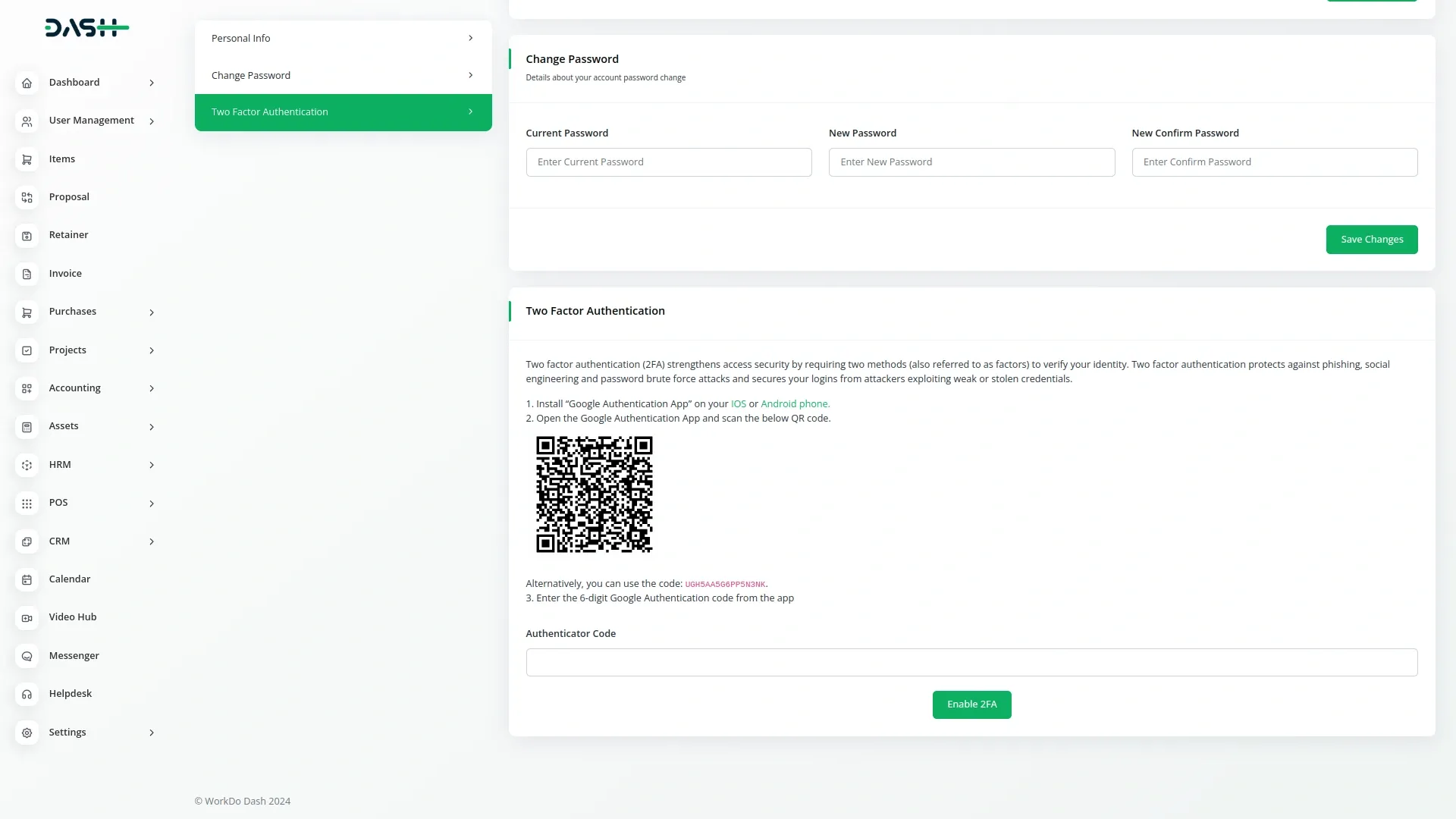
Task: Click the Purchases cart icon
Action: click(27, 312)
